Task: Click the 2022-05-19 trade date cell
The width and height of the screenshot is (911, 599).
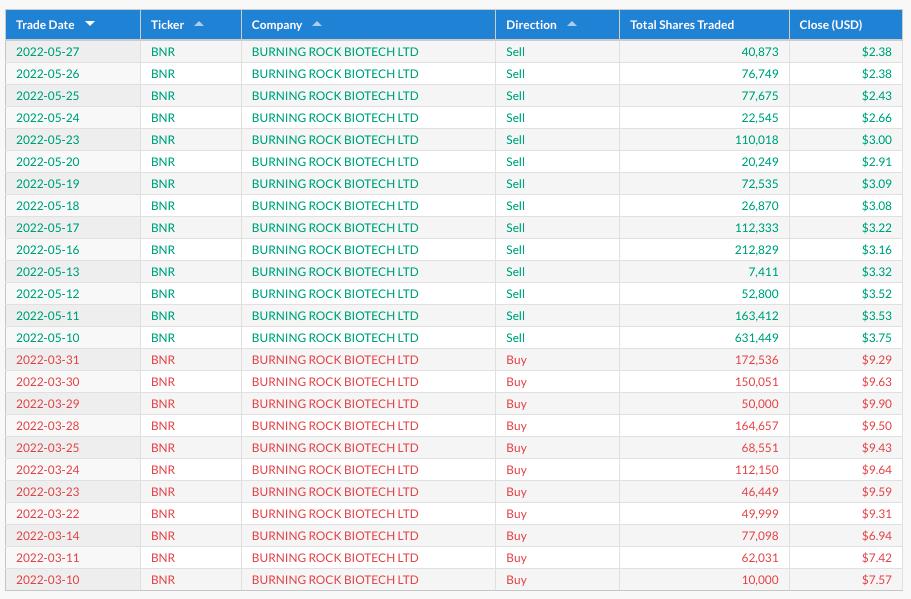Action: 47,184
